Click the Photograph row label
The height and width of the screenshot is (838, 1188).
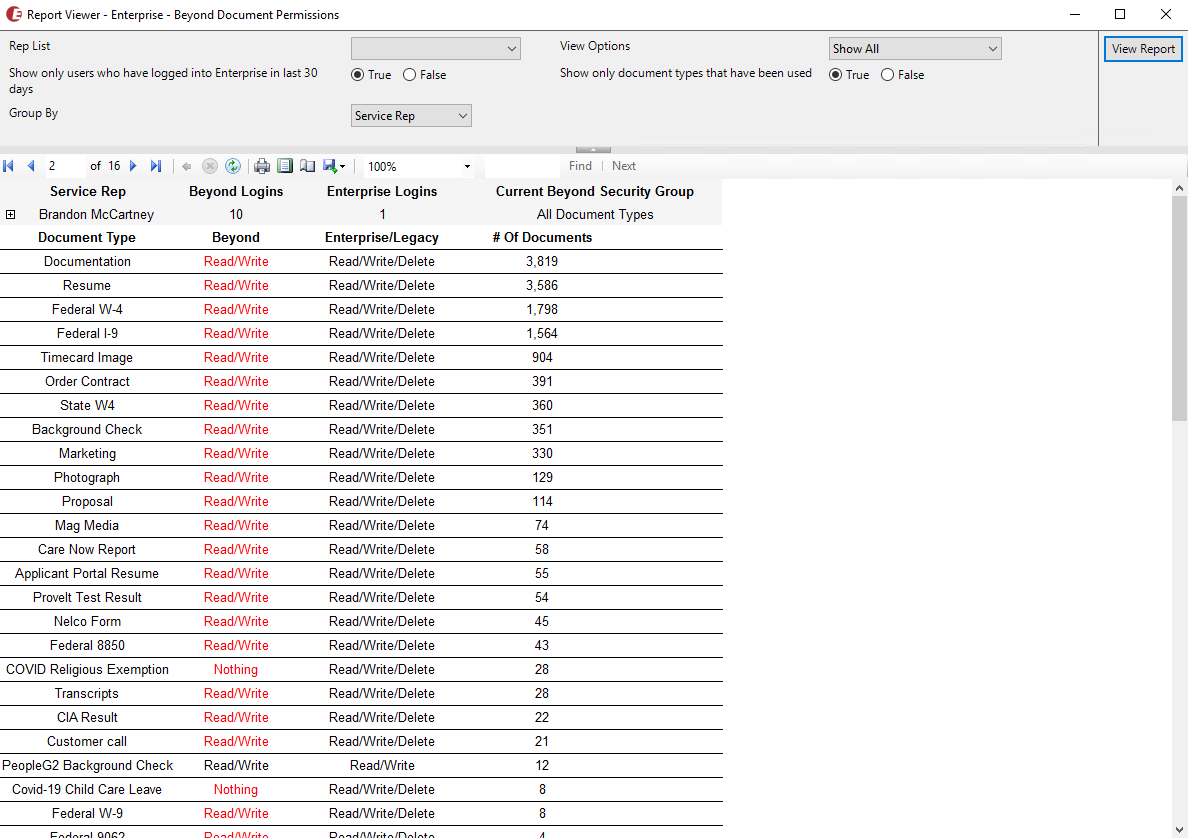[x=86, y=477]
